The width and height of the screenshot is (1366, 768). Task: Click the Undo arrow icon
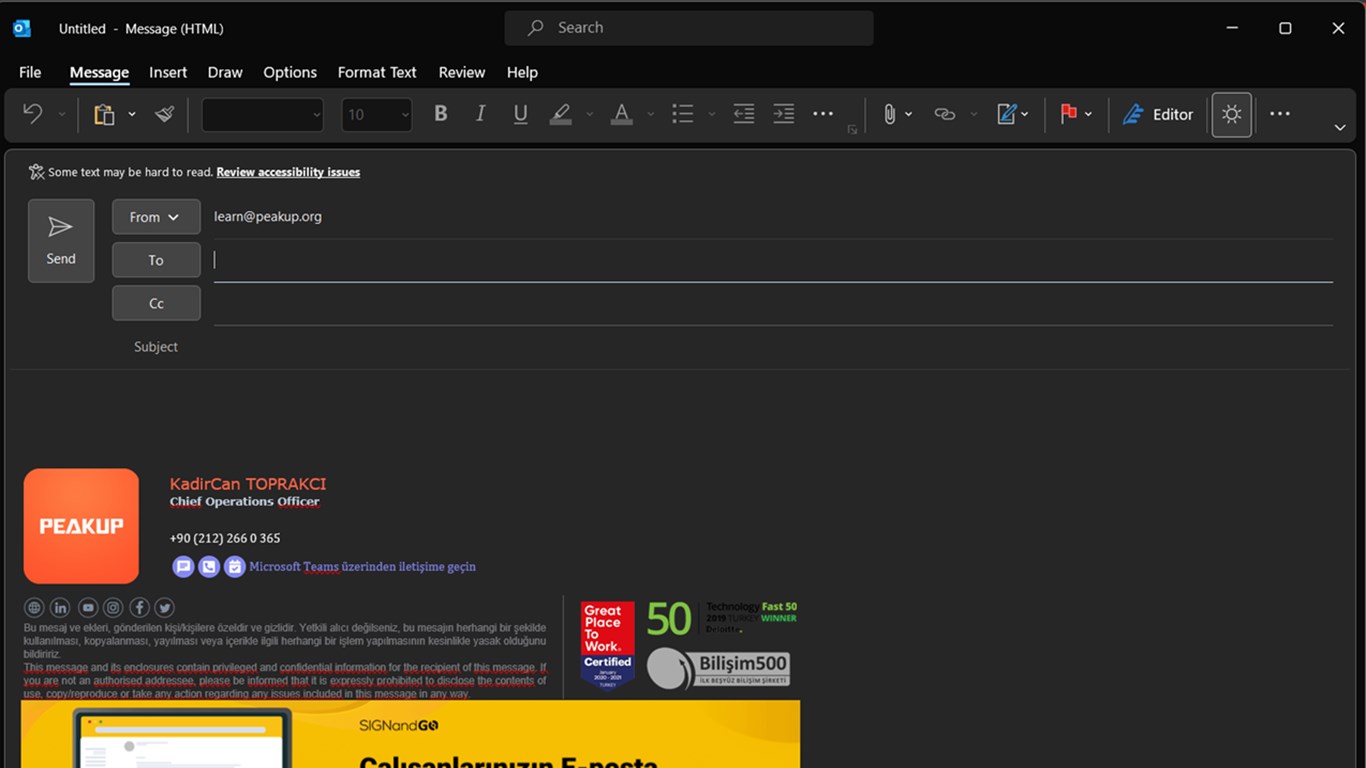(x=33, y=114)
